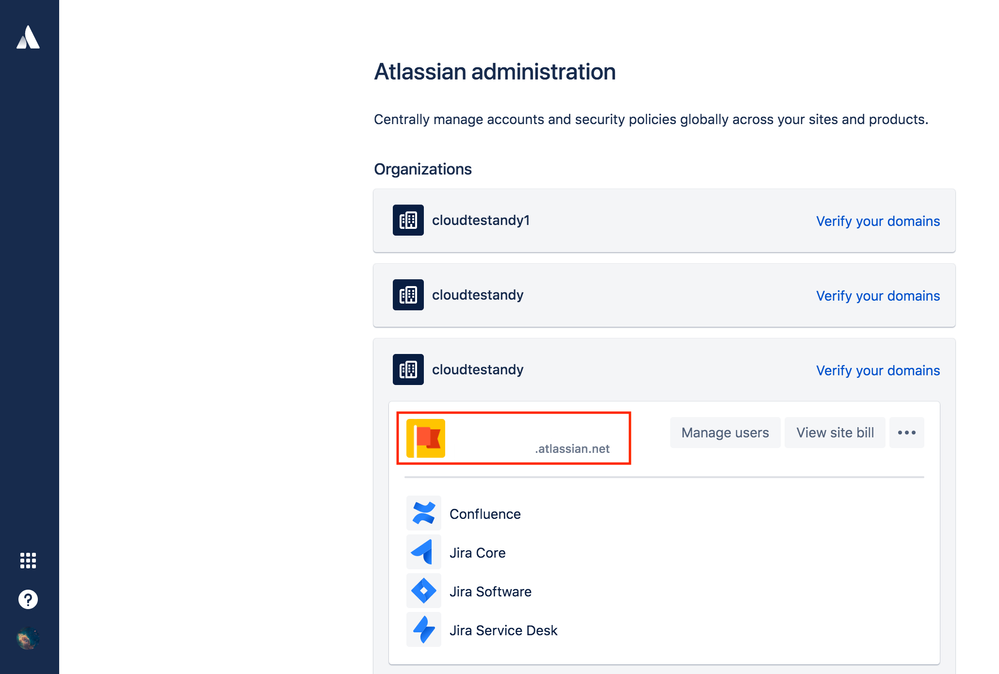Click the Jira Service Desk icon
999x674 pixels.
click(x=424, y=630)
